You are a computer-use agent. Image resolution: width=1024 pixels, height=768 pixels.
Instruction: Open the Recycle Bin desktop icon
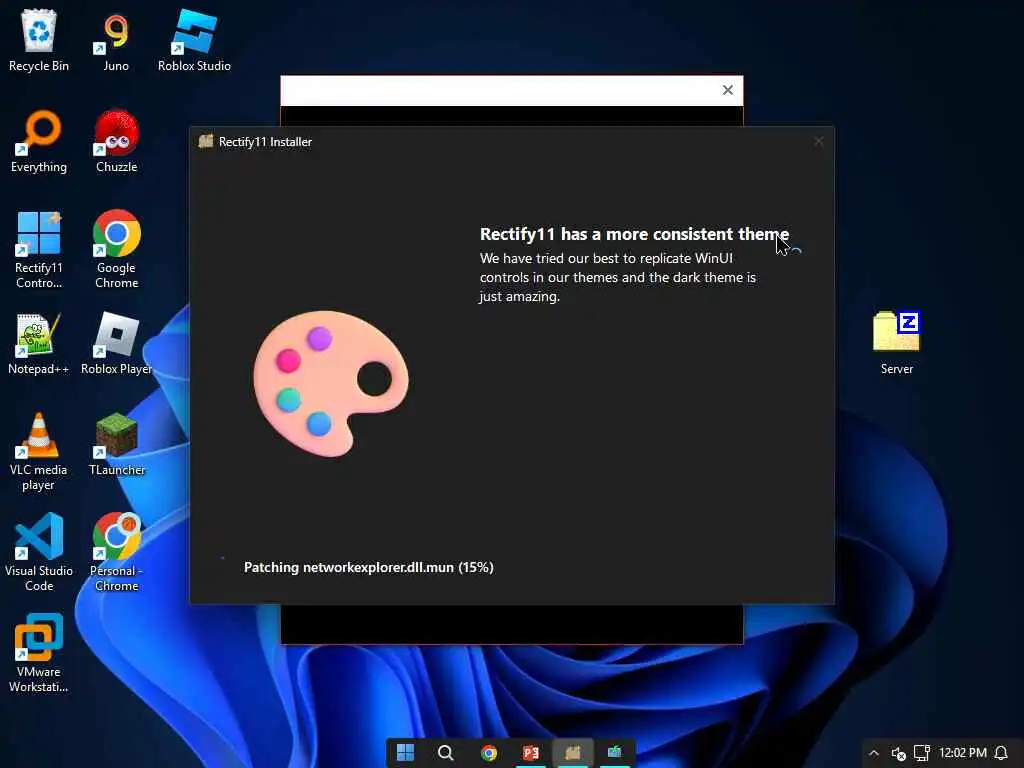39,40
